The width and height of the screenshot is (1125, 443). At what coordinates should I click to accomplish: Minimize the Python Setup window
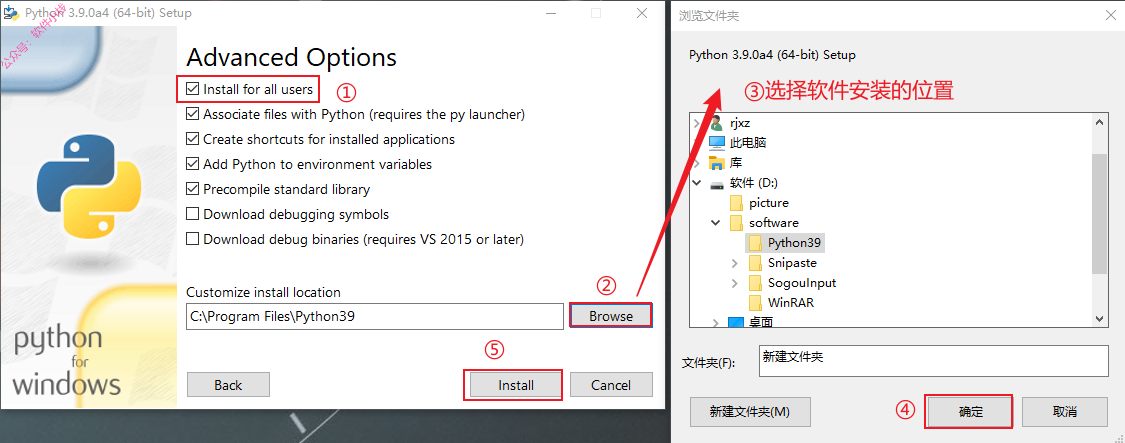[x=550, y=13]
